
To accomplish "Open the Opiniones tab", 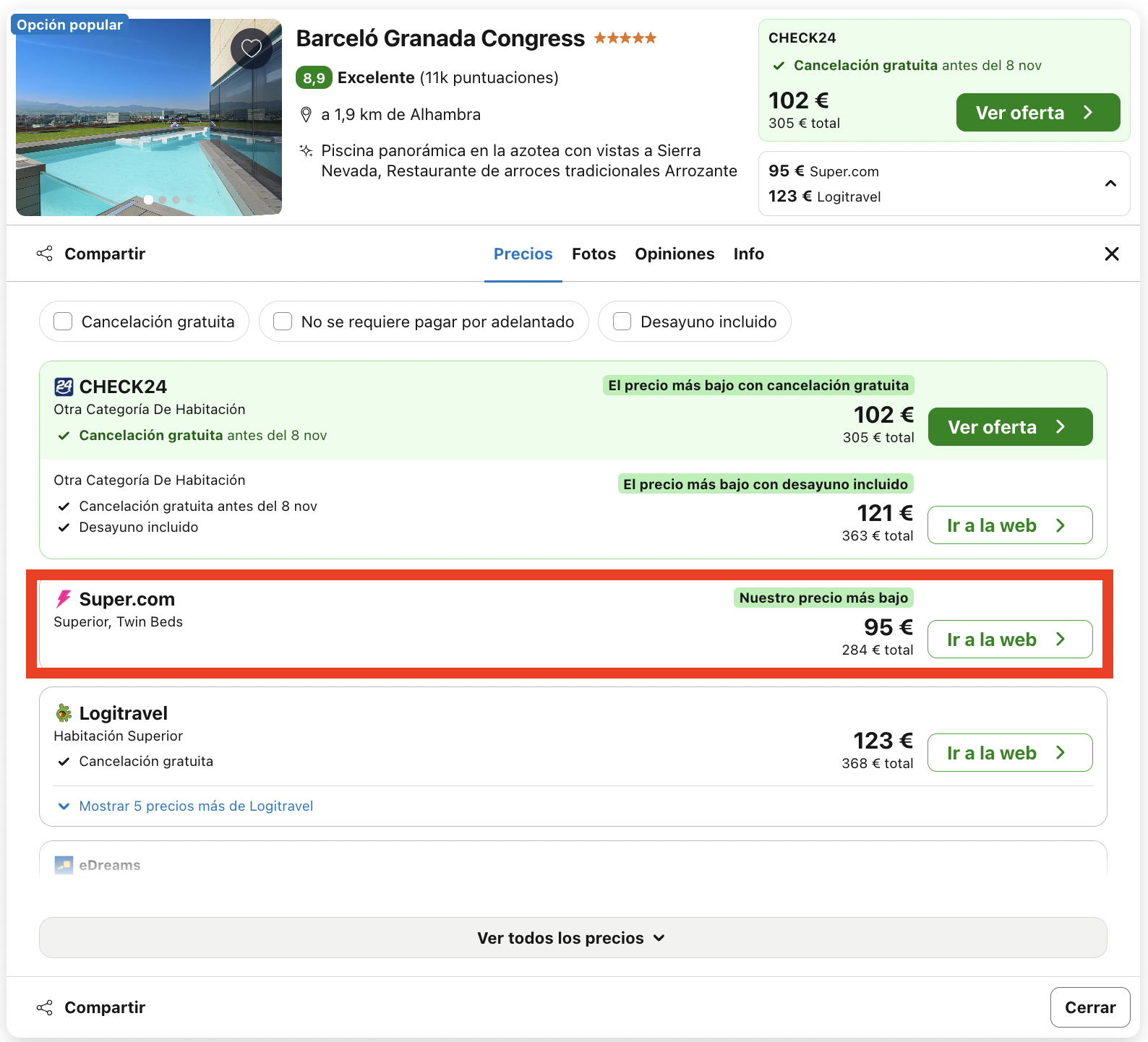I will tap(674, 254).
